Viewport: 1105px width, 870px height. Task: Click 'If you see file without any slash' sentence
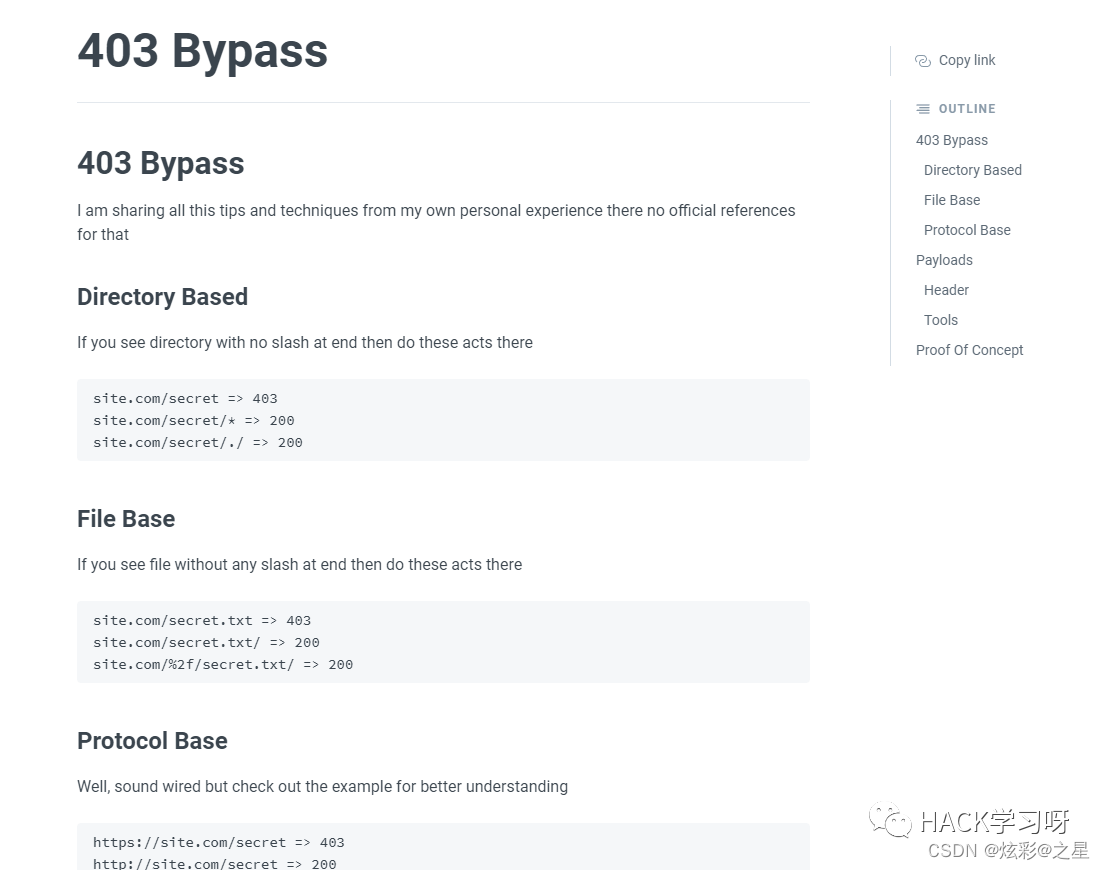point(300,564)
